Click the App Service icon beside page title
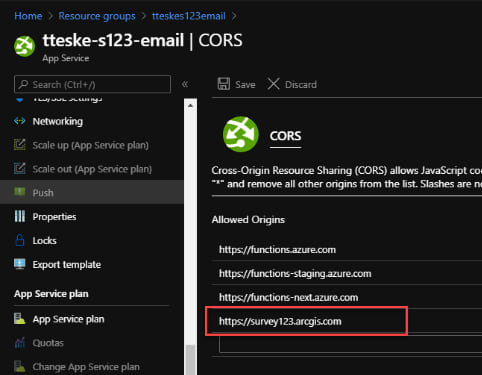This screenshot has height=375, width=482. pyautogui.click(x=25, y=46)
